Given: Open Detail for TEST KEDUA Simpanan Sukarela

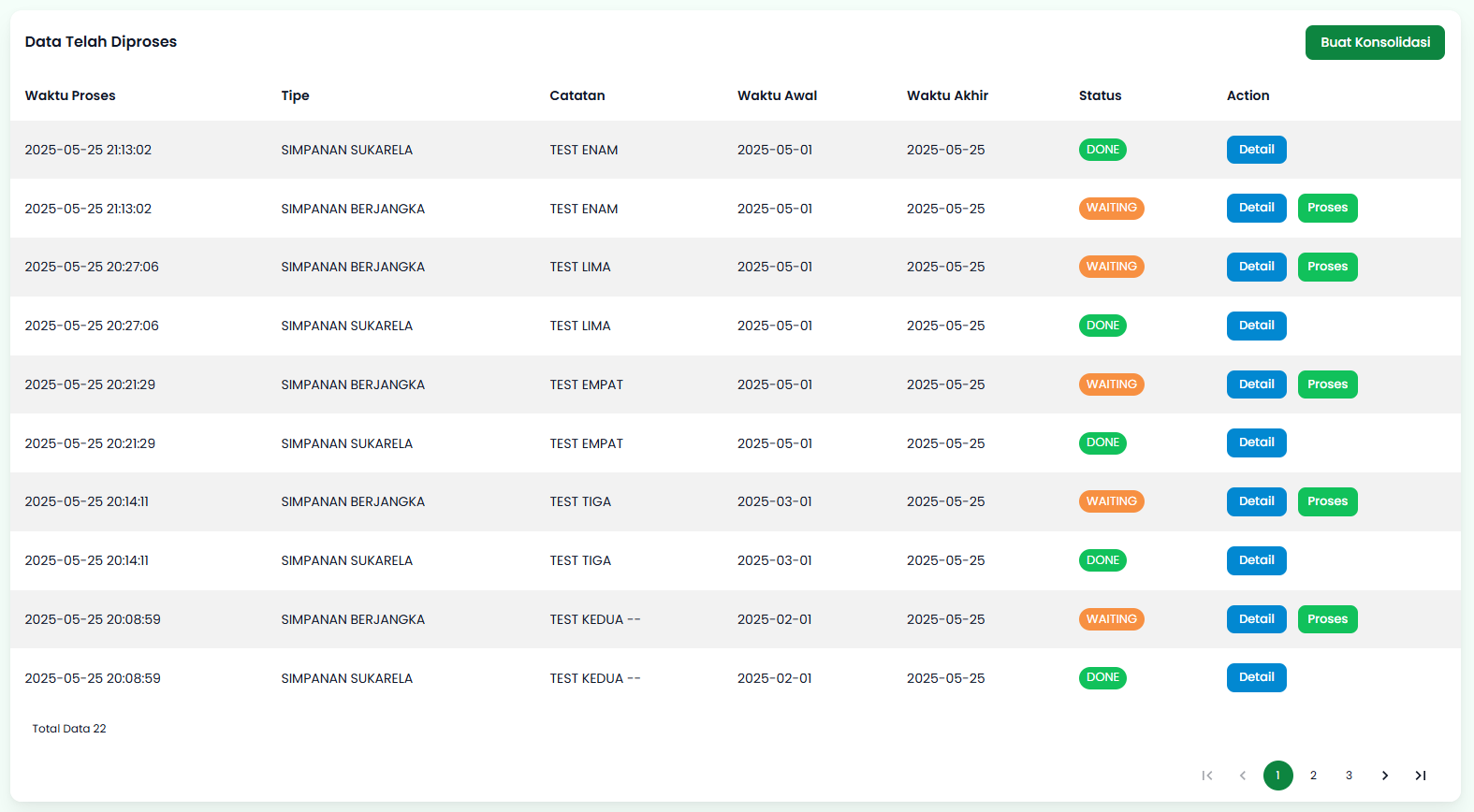Looking at the screenshot, I should (x=1256, y=677).
